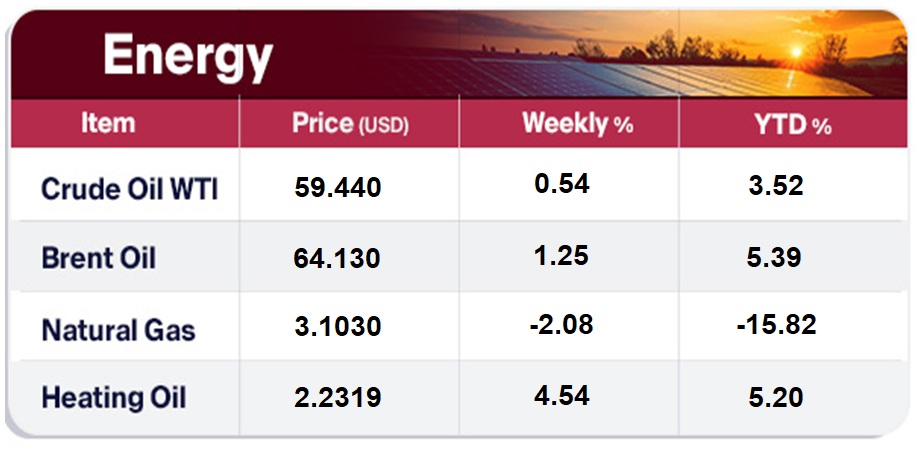Select the Heating Oil row label
This screenshot has width=922, height=472.
114,397
